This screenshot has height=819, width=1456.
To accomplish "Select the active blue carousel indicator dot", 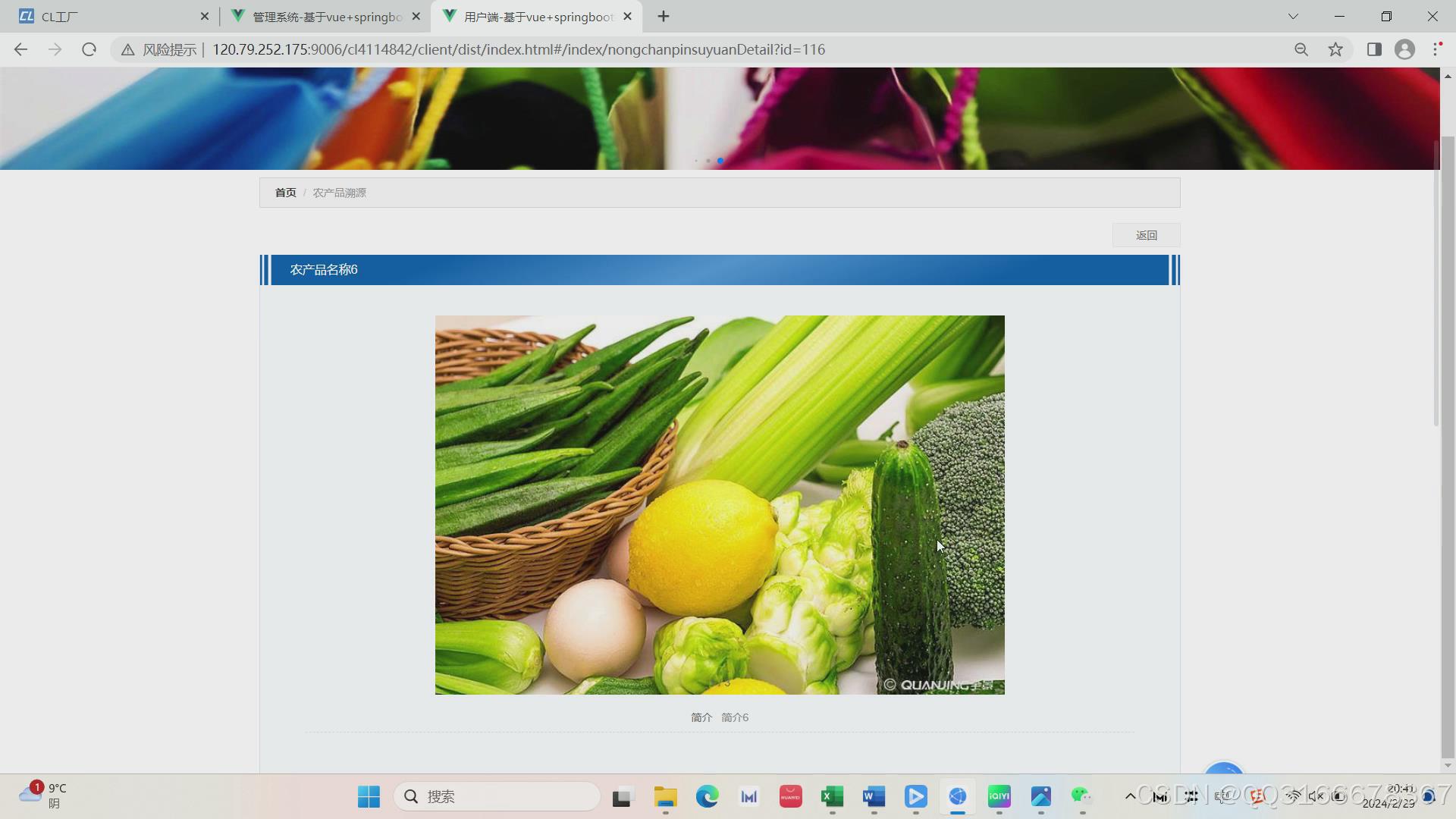I will pos(720,161).
